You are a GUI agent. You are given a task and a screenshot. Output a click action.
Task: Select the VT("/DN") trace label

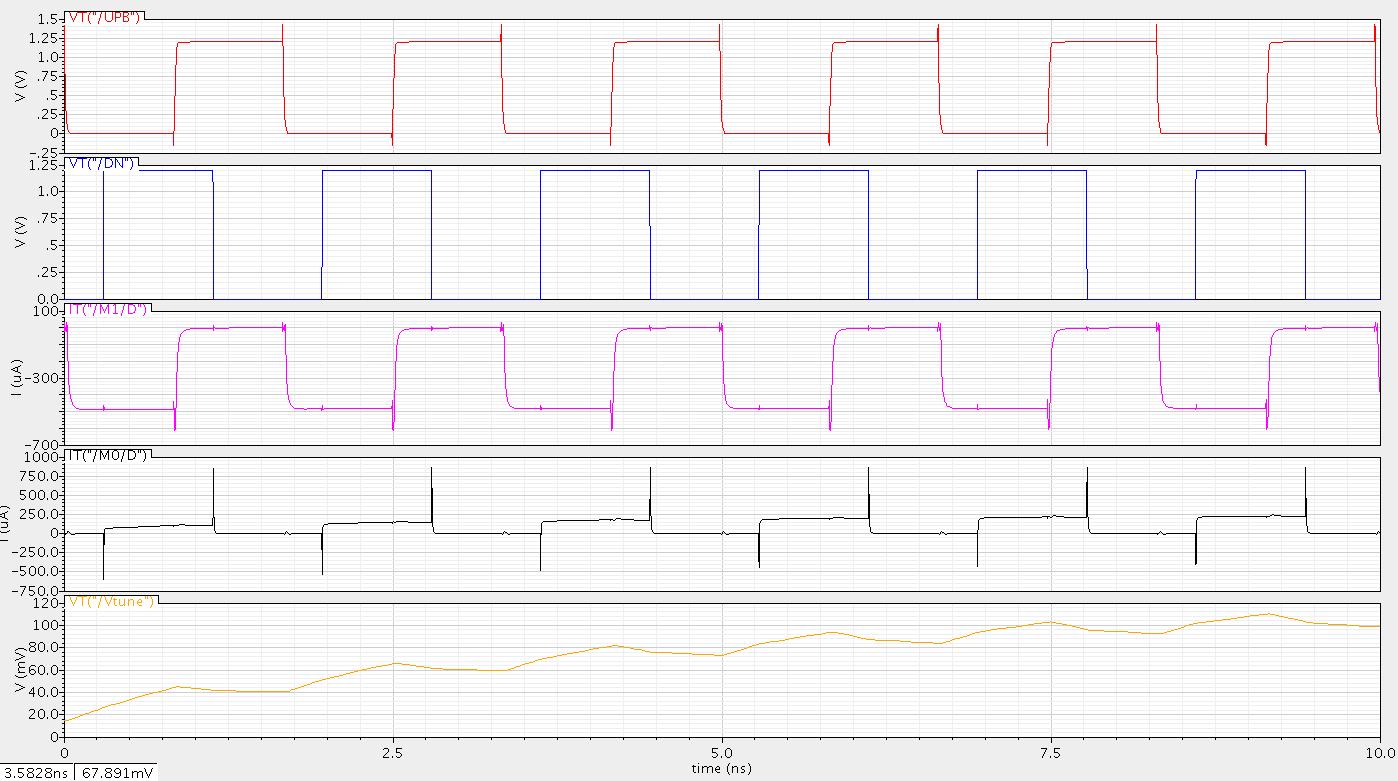pos(101,164)
